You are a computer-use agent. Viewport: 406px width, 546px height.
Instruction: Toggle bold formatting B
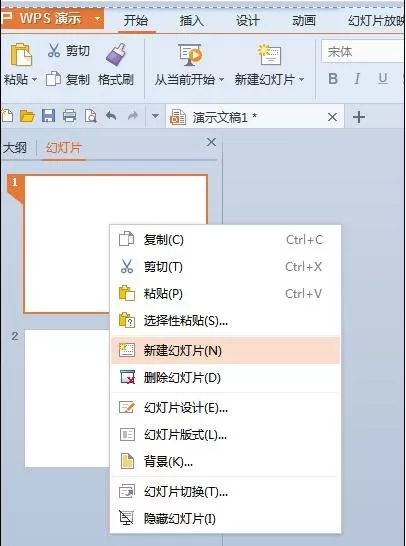tap(333, 79)
